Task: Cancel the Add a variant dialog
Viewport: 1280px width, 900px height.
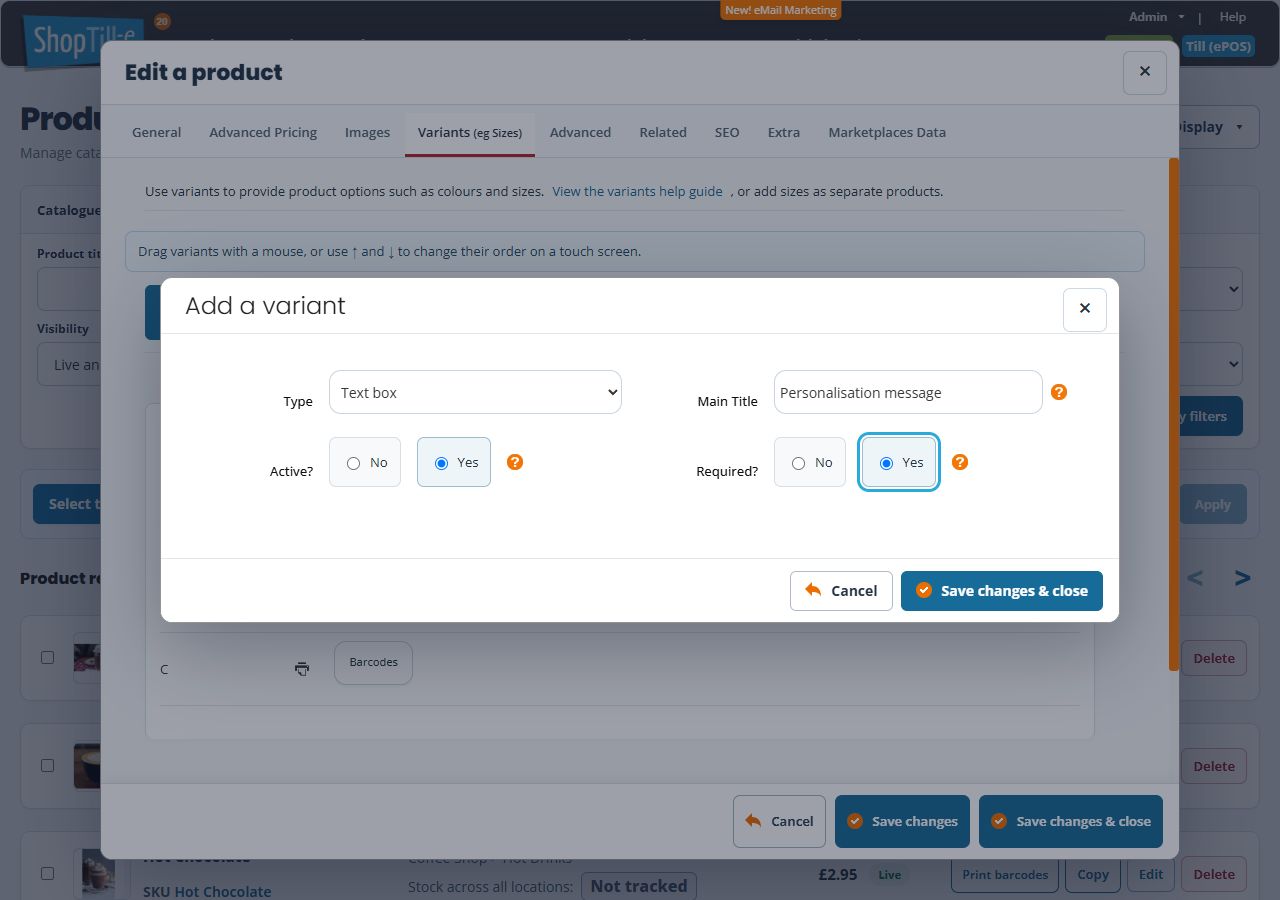Action: [x=841, y=590]
